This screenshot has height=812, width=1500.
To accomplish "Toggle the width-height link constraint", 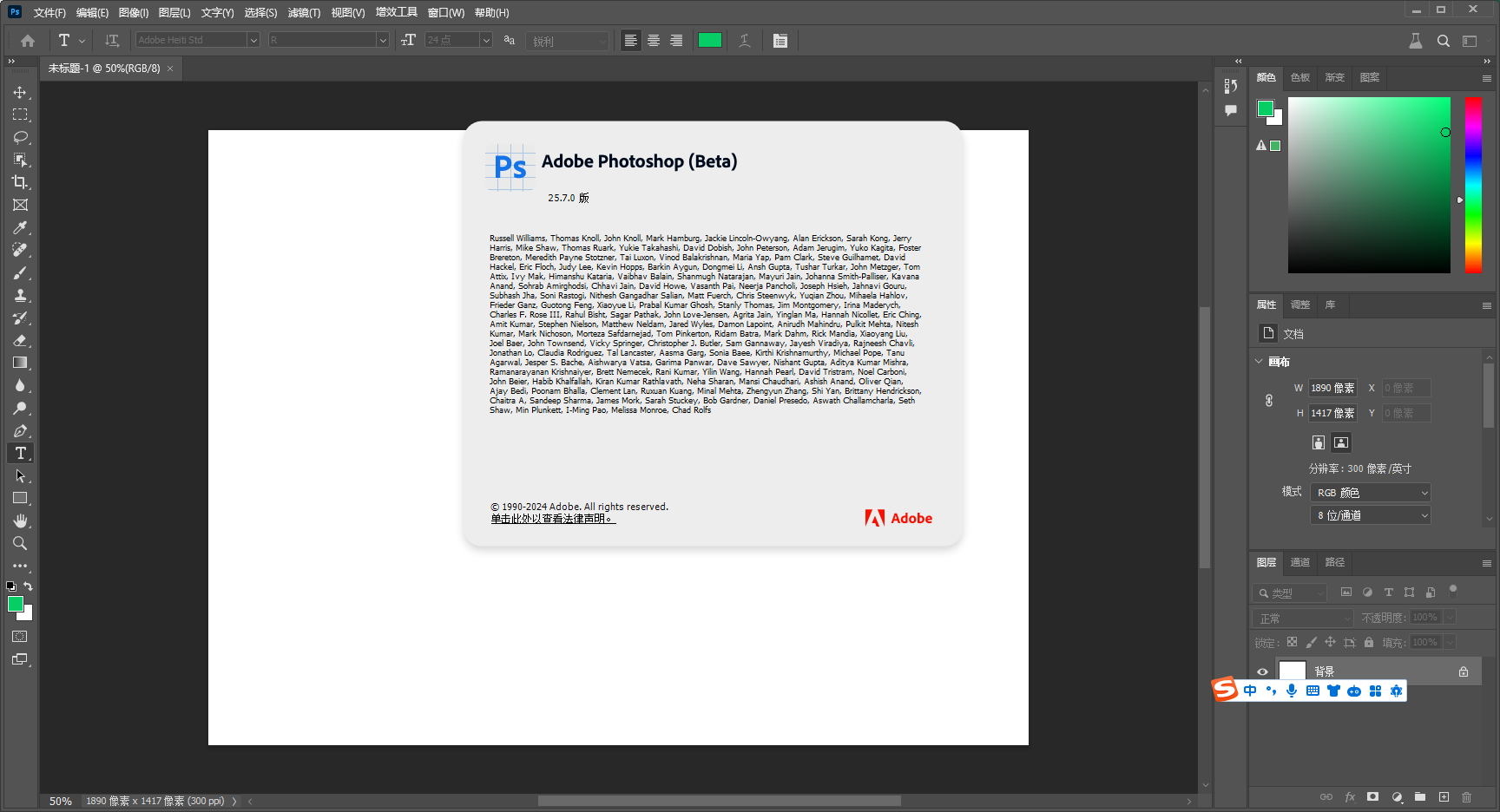I will [x=1269, y=401].
